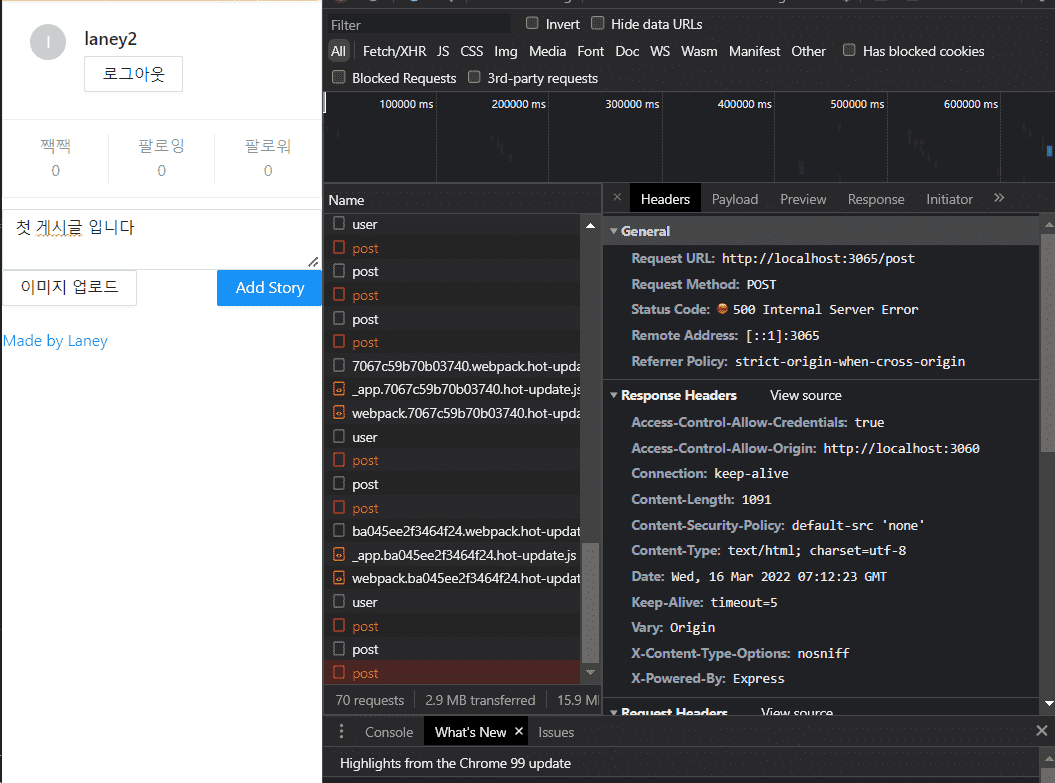Click the request list scrollbar thumb
The width and height of the screenshot is (1055, 783).
[x=590, y=603]
